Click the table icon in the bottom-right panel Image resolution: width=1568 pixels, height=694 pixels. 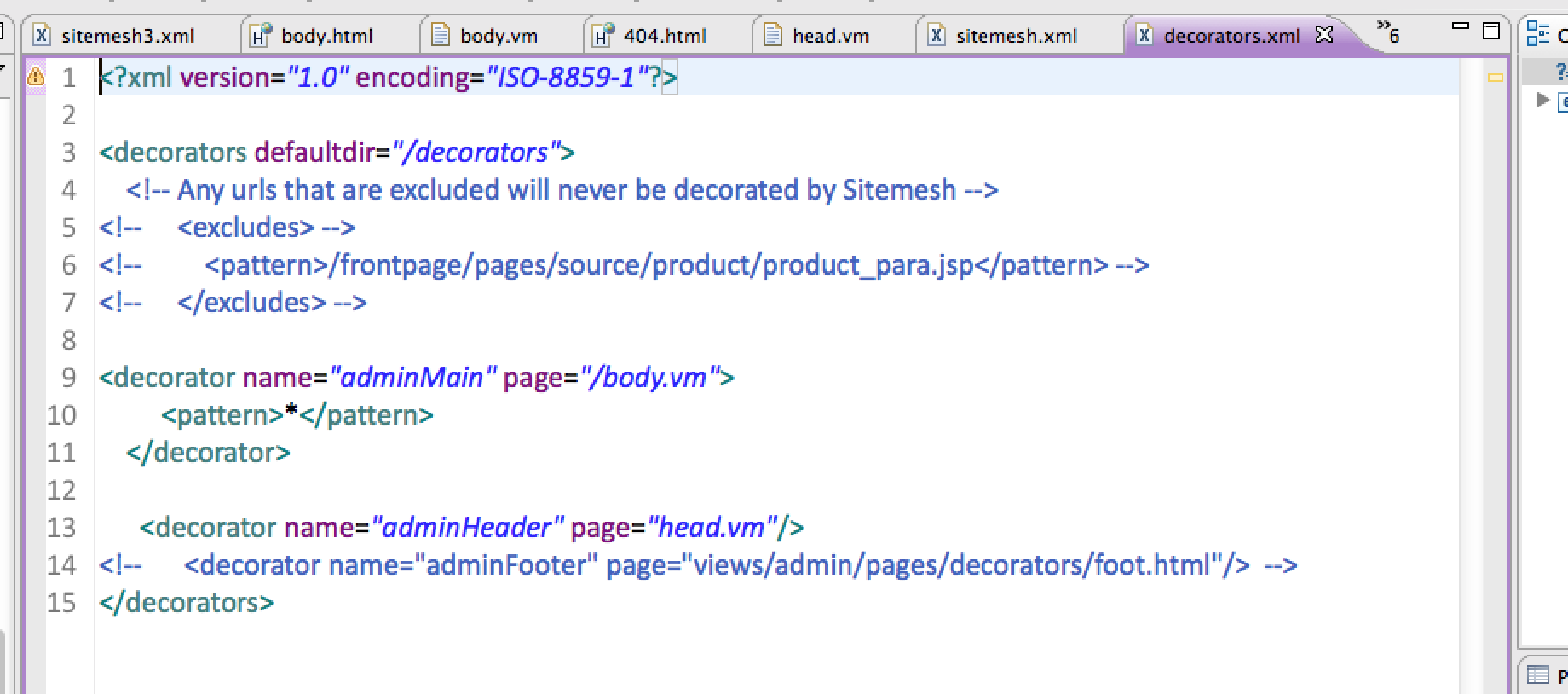(1537, 675)
